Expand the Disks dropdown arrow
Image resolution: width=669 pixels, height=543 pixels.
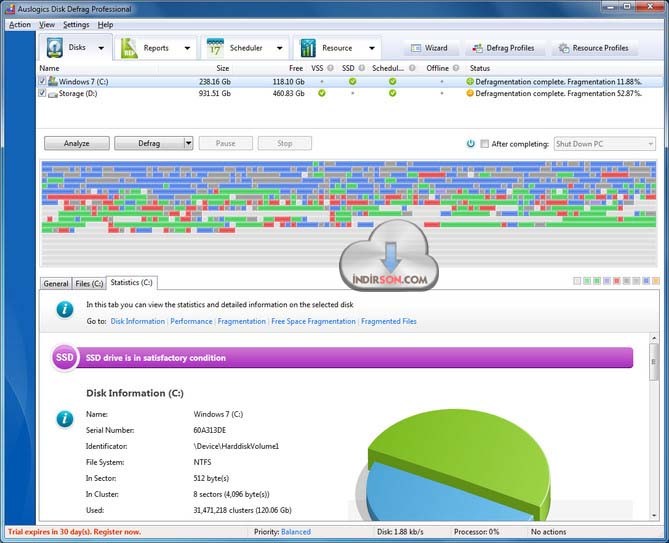pyautogui.click(x=101, y=48)
